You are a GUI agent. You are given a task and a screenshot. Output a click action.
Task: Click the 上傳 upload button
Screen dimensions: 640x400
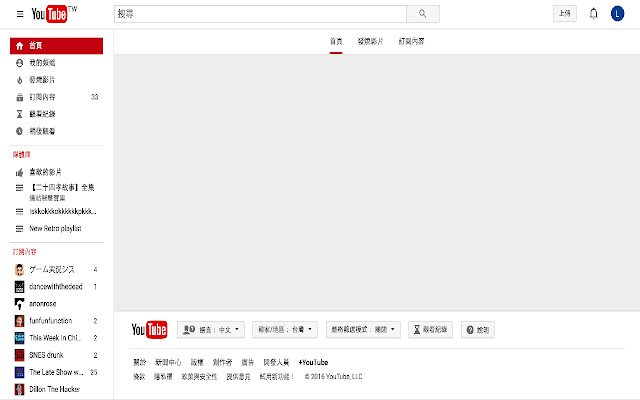pos(565,14)
